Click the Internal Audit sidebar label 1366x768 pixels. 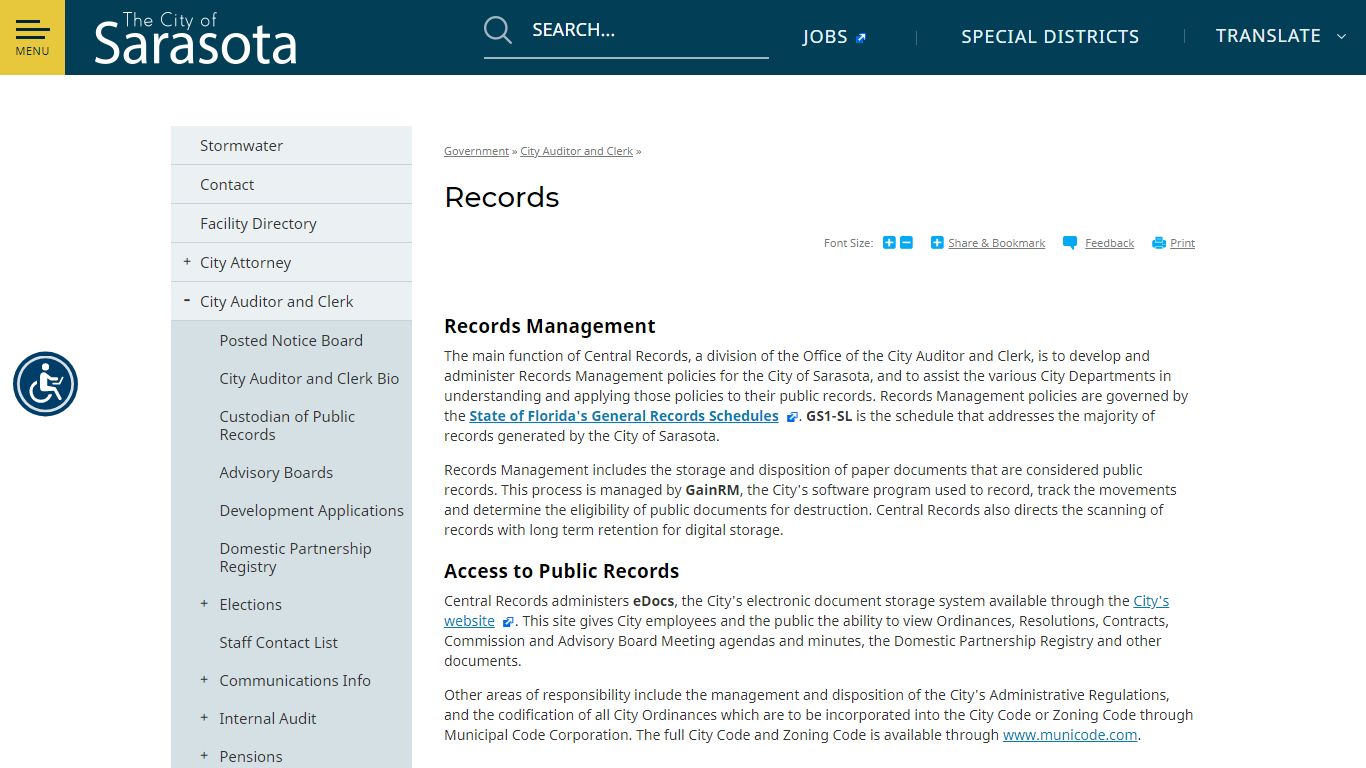coord(268,718)
